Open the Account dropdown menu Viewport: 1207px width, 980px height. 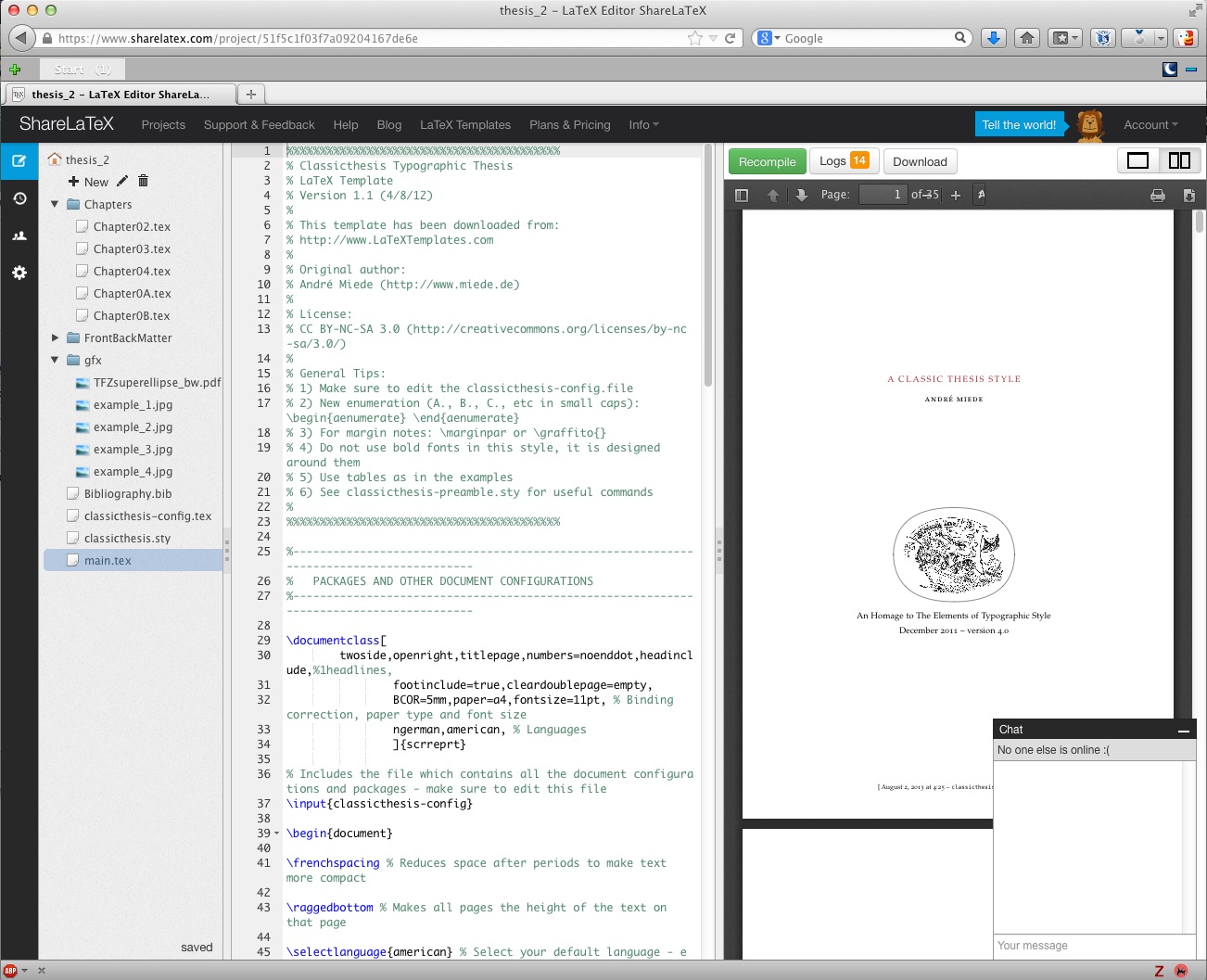(x=1150, y=125)
